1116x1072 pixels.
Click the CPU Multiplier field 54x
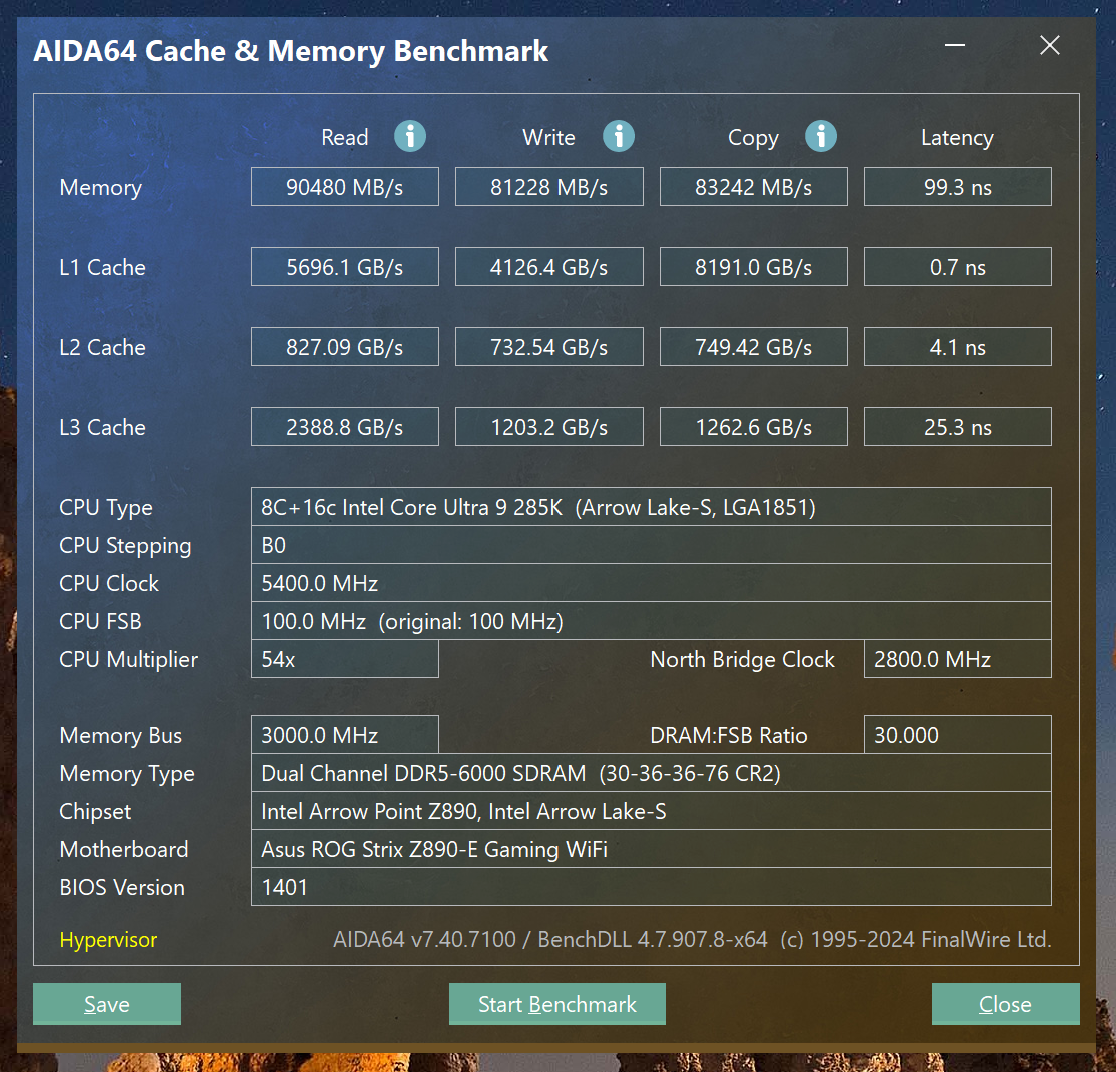(x=344, y=658)
